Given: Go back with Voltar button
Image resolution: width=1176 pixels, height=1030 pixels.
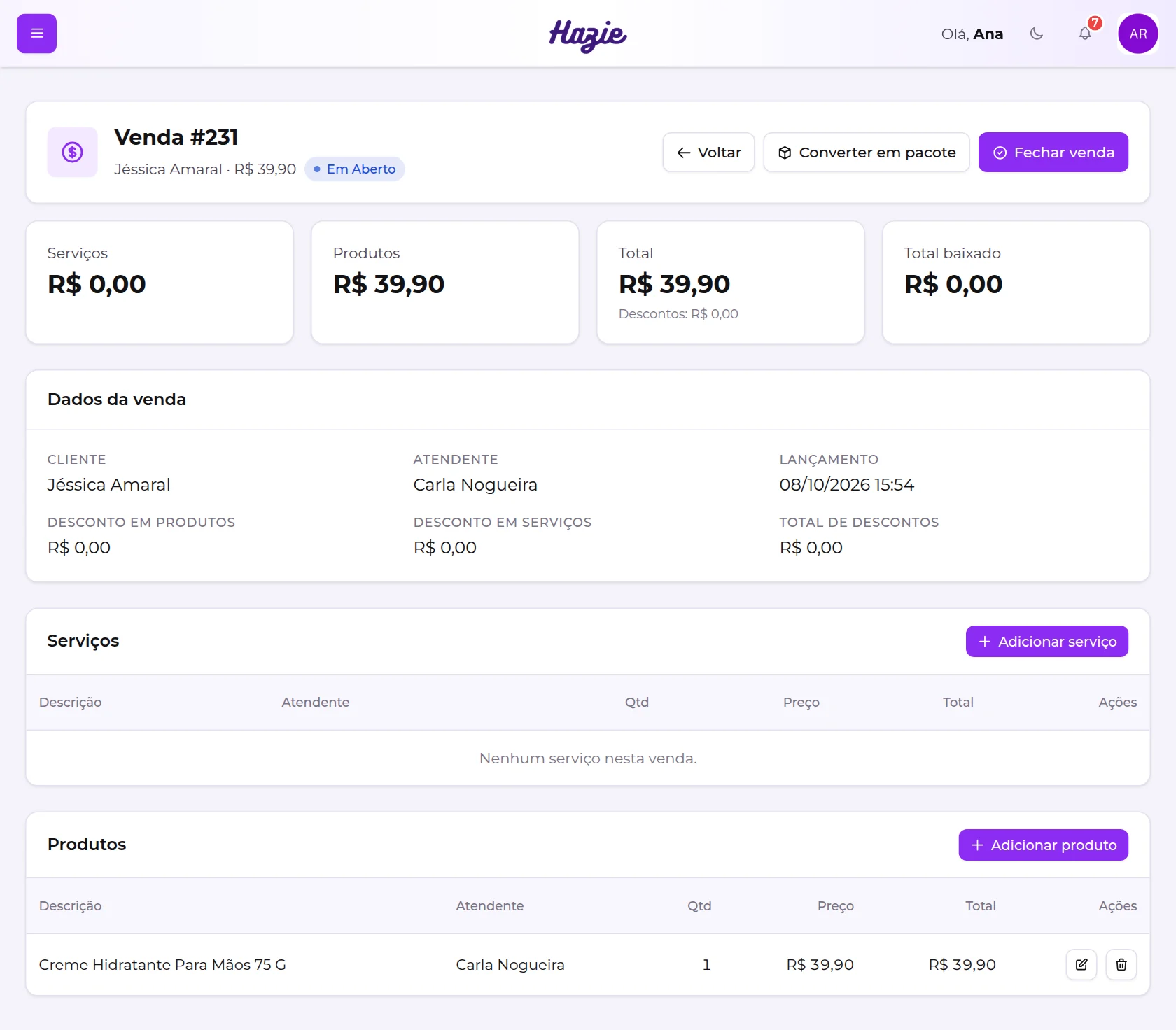Looking at the screenshot, I should (x=708, y=152).
